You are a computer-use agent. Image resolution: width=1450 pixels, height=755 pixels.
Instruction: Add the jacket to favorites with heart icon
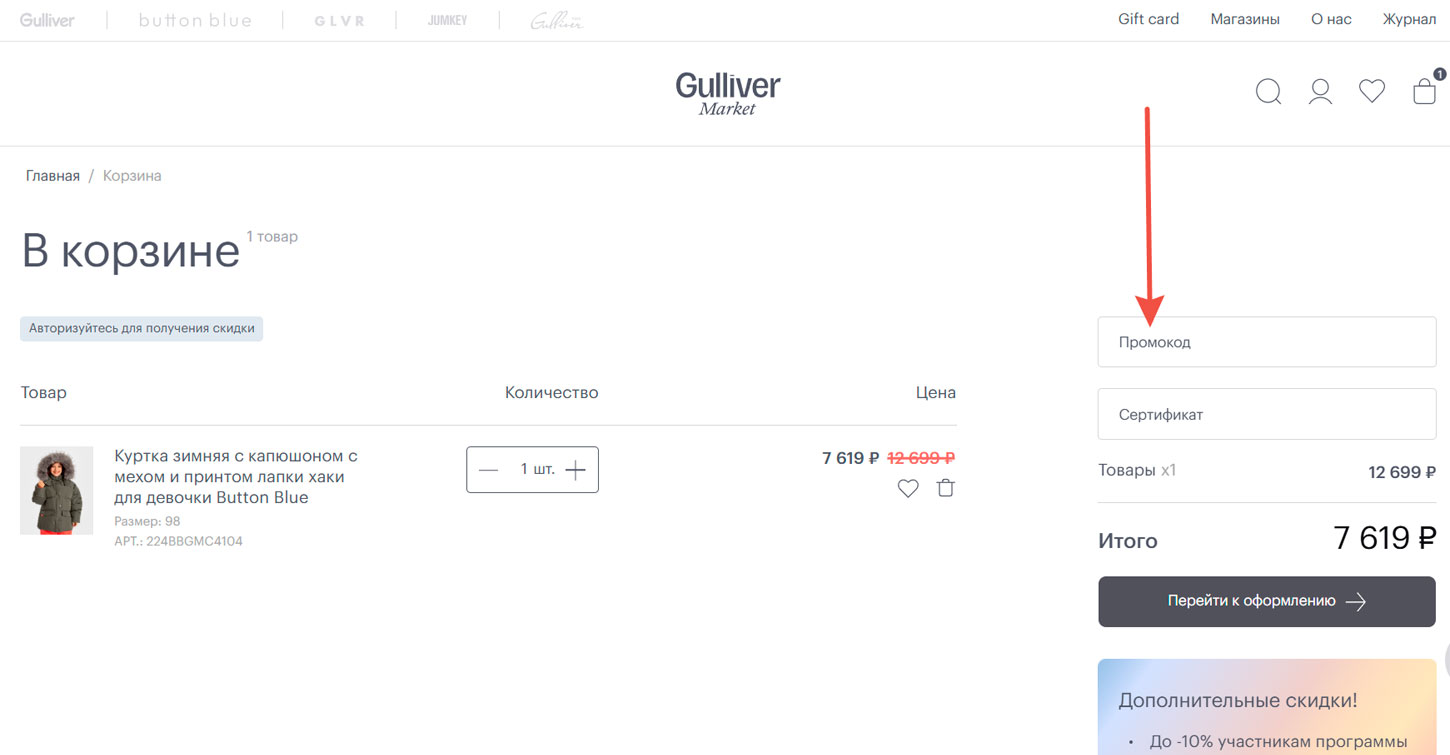pyautogui.click(x=908, y=489)
